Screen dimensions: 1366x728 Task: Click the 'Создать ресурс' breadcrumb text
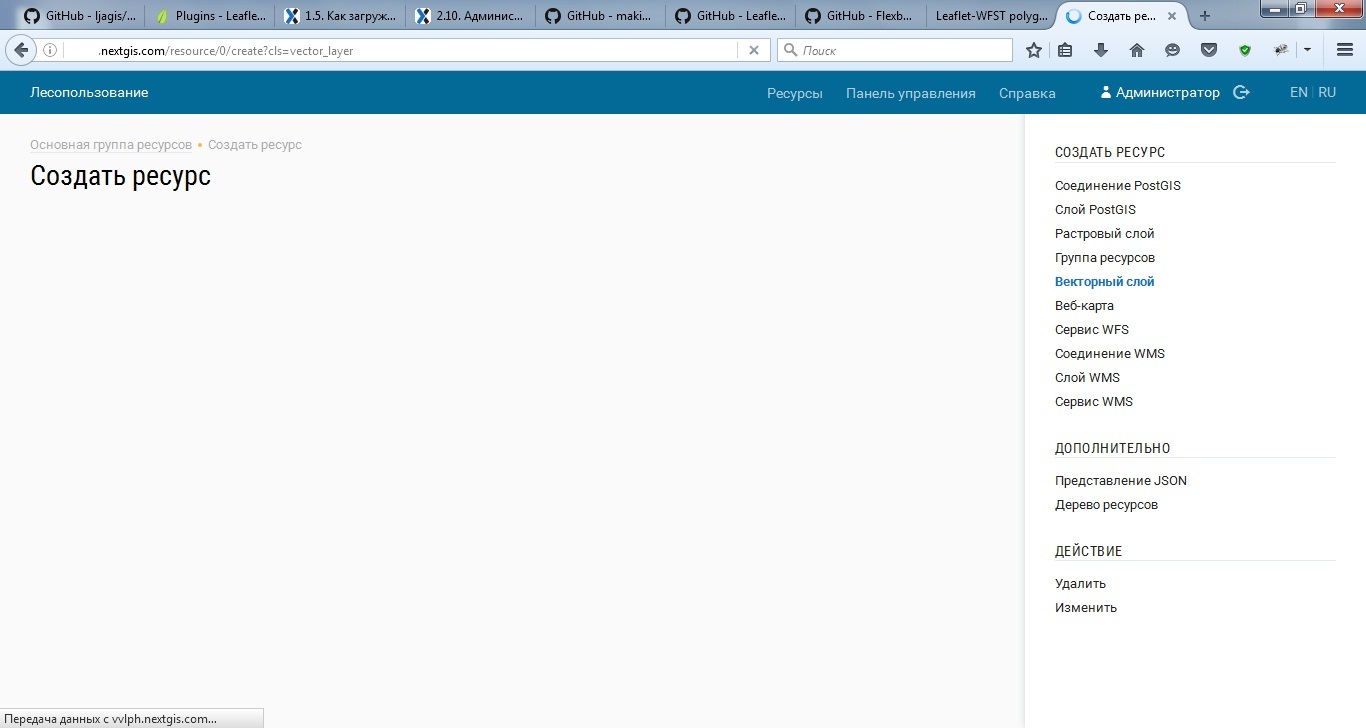click(255, 145)
